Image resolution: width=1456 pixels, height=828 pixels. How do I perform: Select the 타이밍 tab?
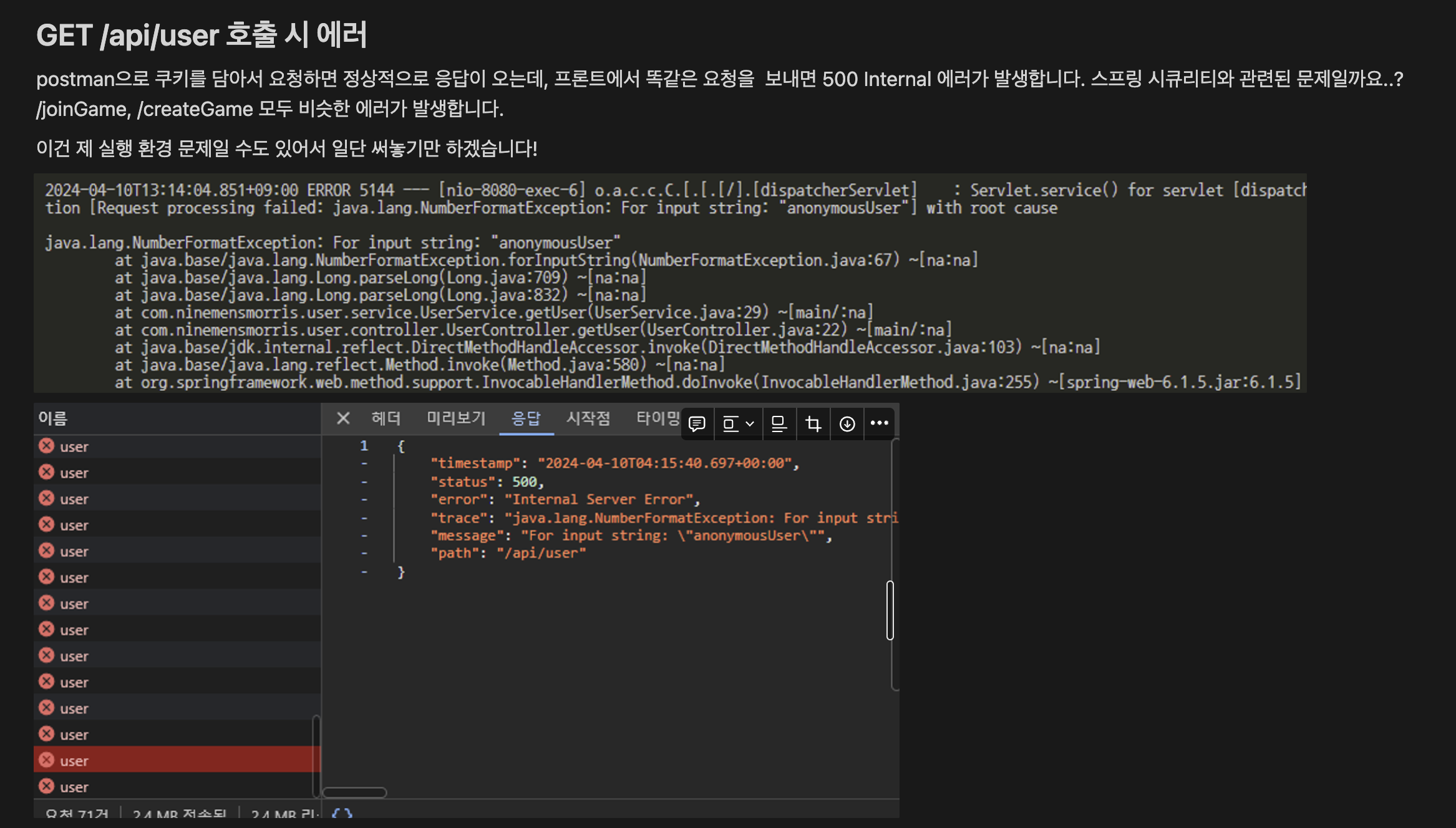(x=658, y=418)
